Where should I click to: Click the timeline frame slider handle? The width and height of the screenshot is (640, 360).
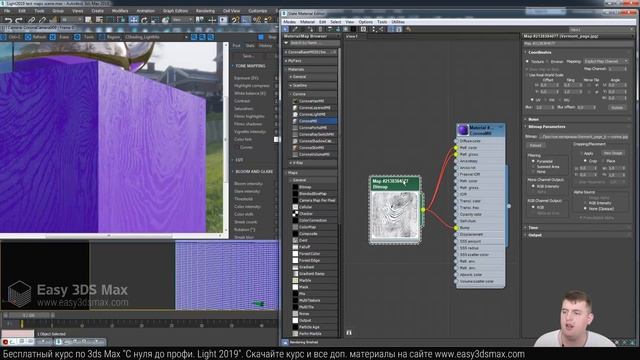[x=29, y=316]
